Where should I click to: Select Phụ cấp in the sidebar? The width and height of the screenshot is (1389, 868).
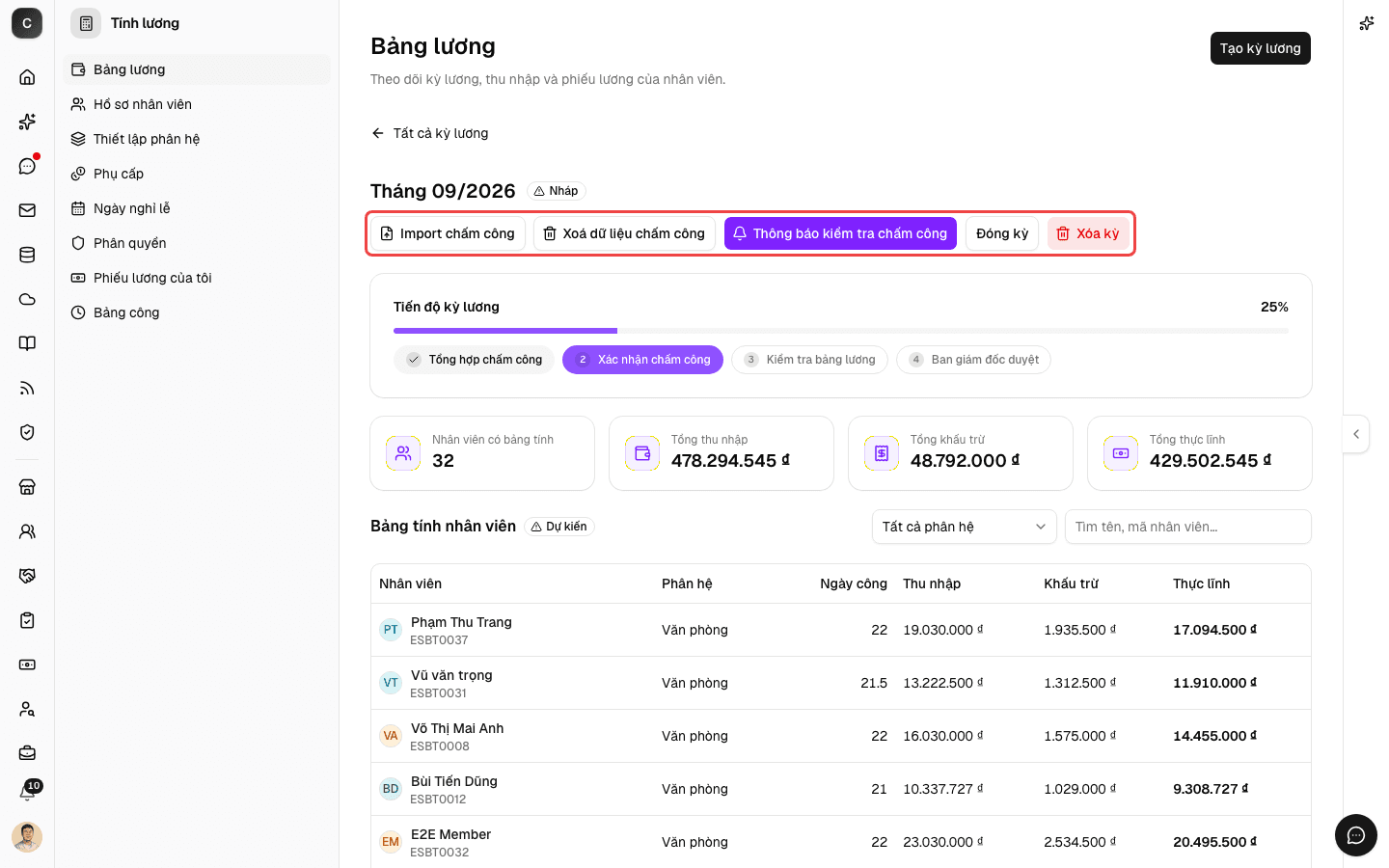click(x=197, y=174)
